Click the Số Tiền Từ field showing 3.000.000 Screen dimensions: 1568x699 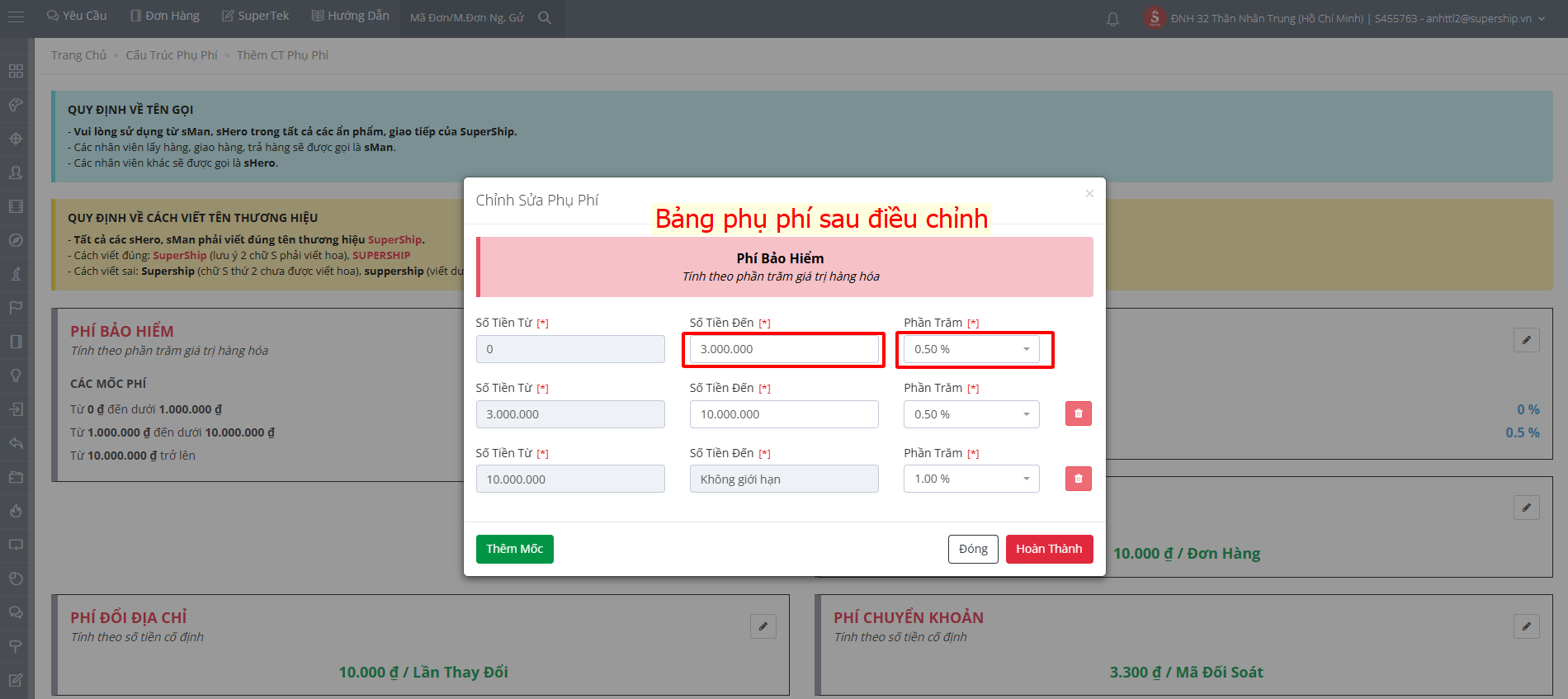click(570, 414)
